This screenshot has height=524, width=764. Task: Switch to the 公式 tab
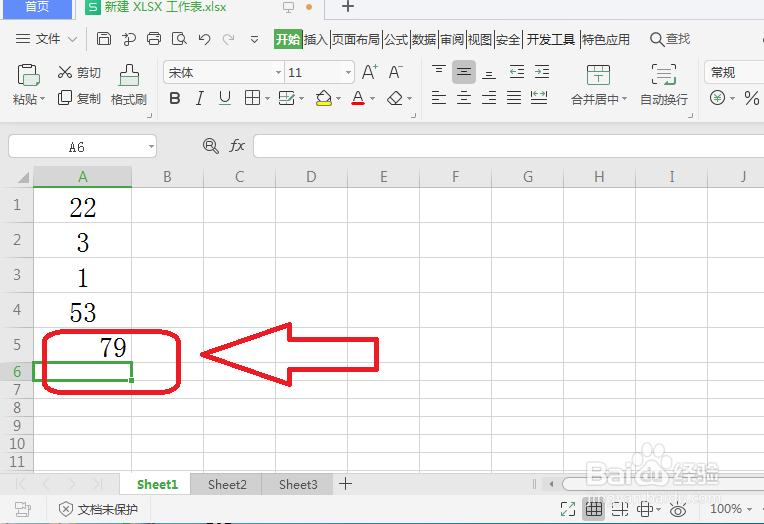[x=396, y=39]
